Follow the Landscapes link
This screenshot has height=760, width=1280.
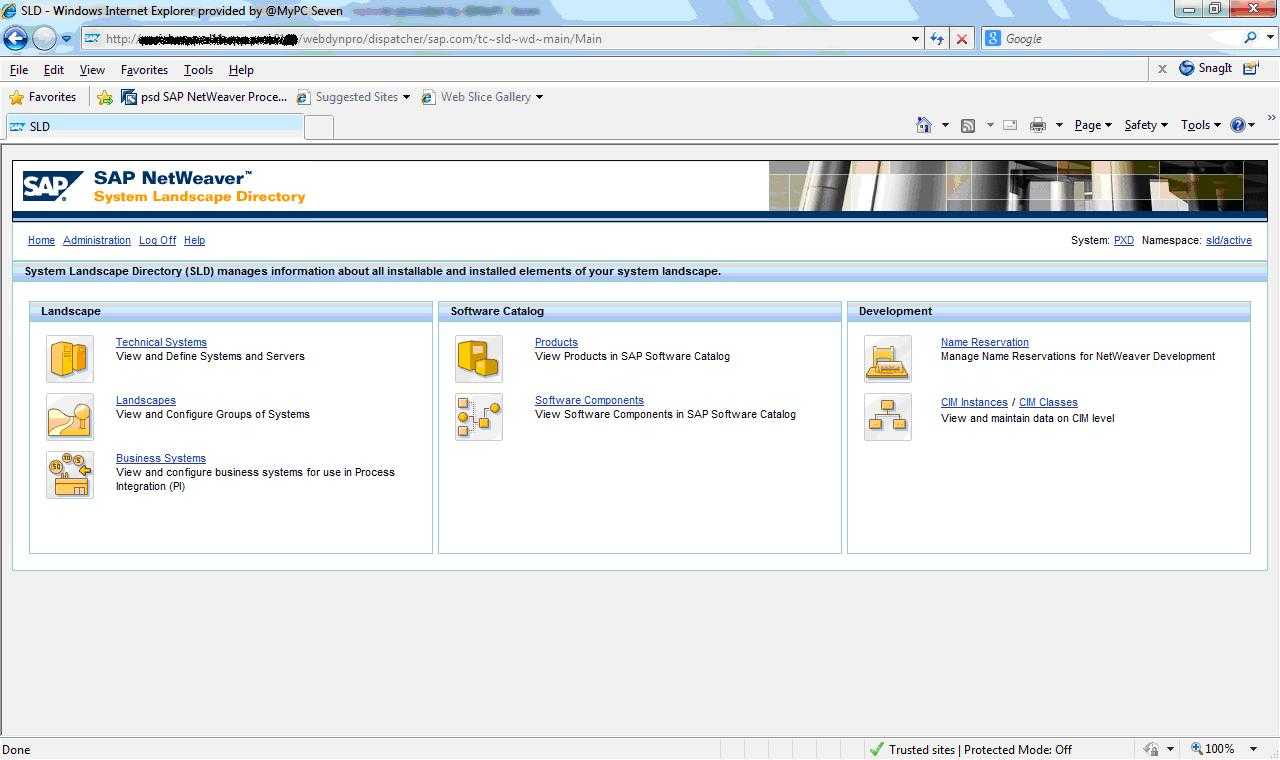(146, 400)
